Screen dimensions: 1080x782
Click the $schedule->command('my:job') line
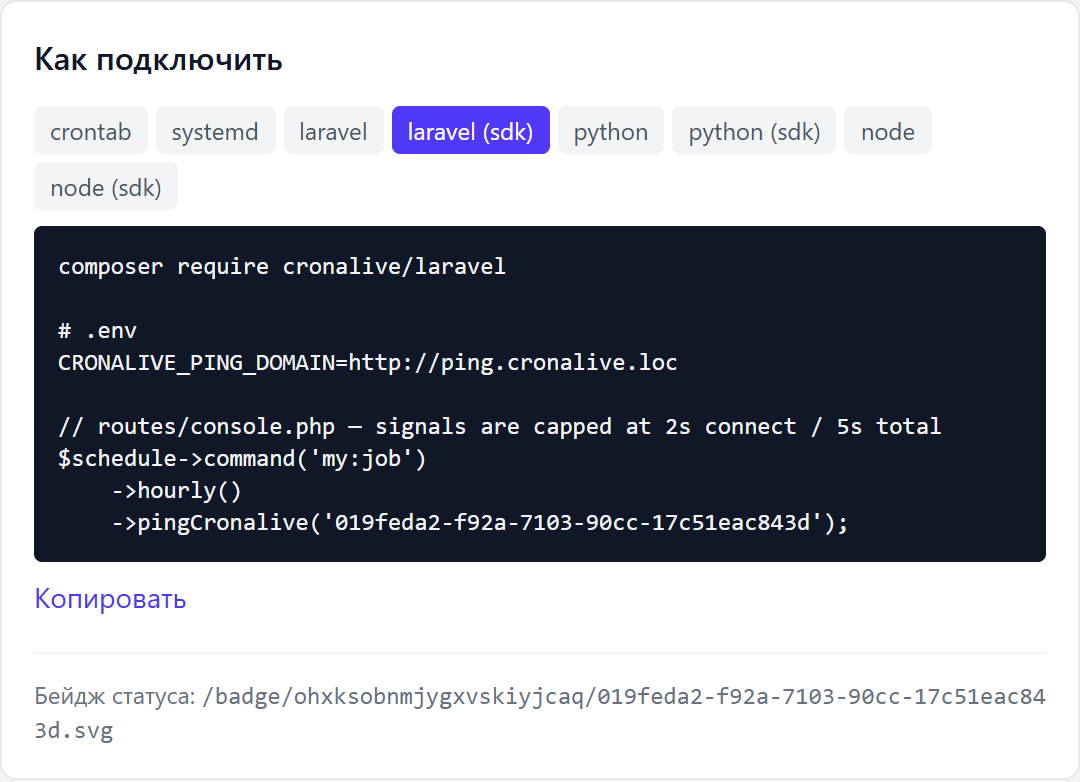click(242, 458)
